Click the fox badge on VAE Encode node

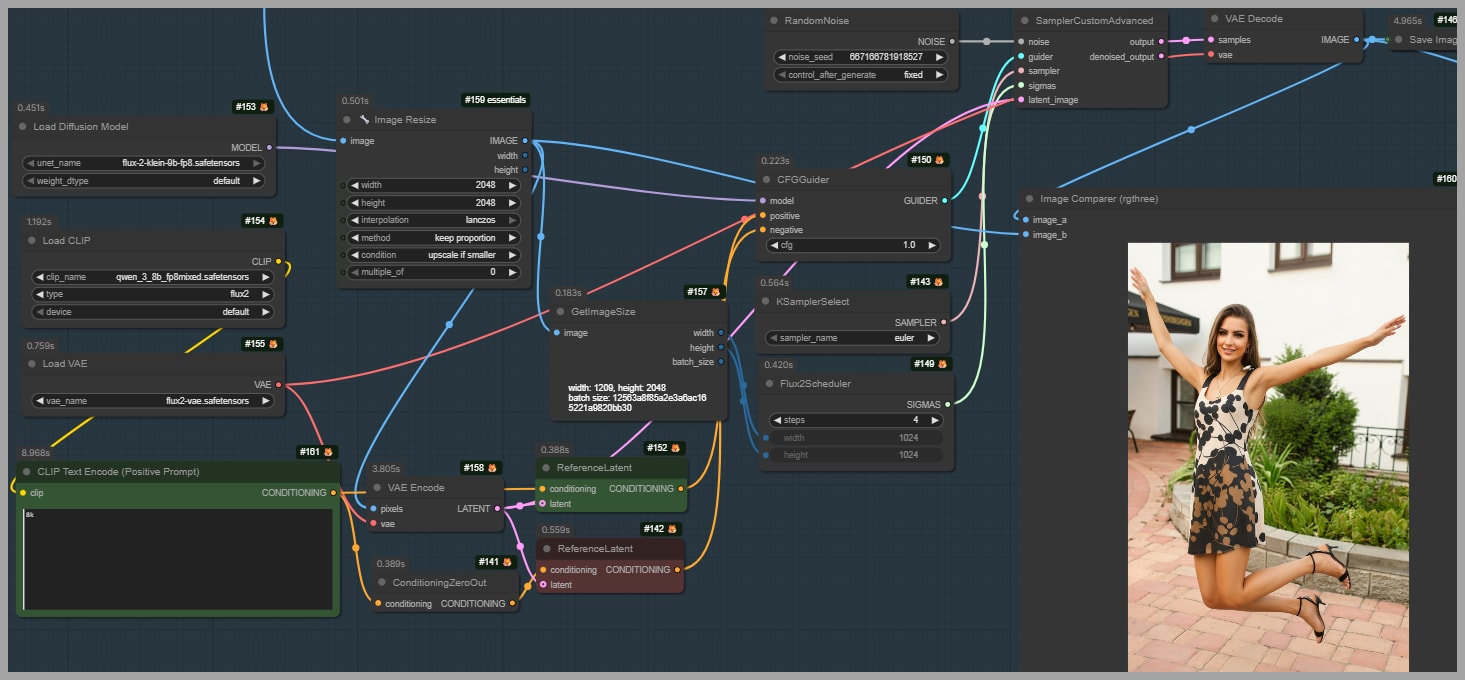[493, 468]
